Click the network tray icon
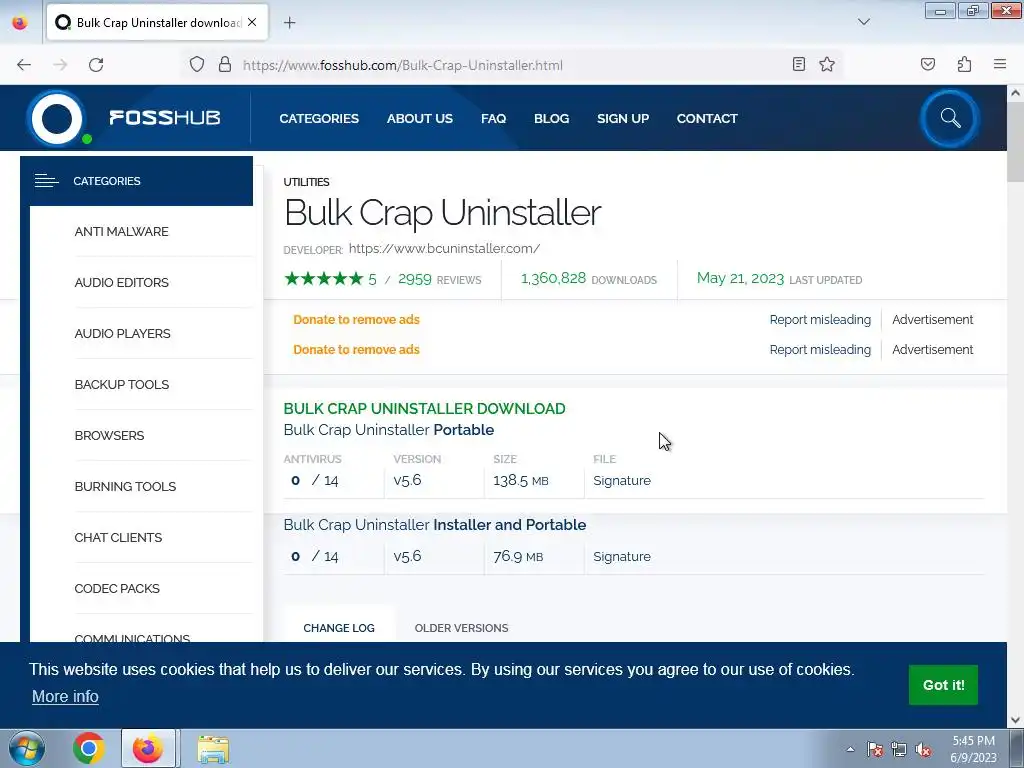Screen dimensions: 1024x768 coord(899,749)
